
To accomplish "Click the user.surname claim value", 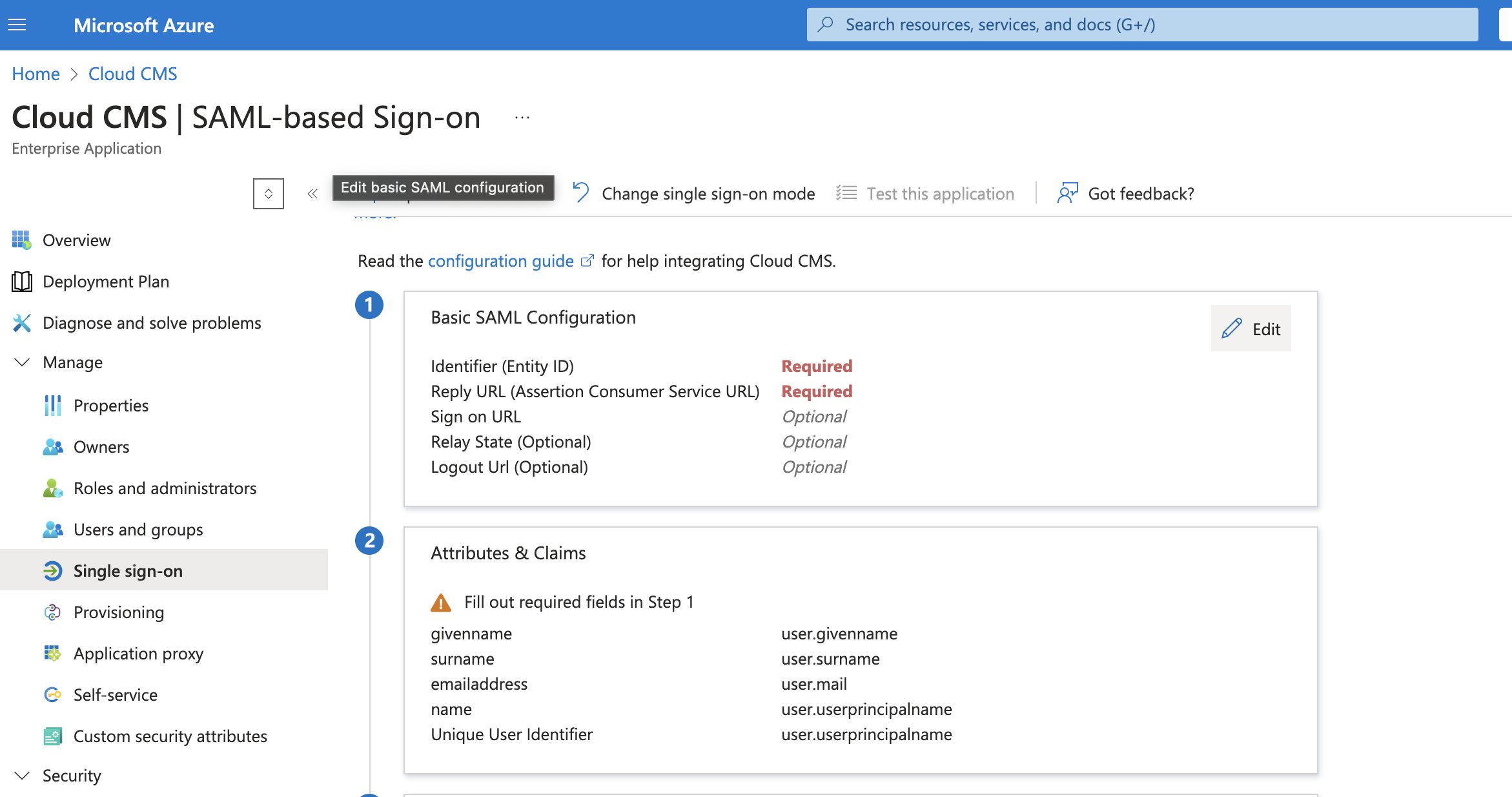I will (830, 659).
